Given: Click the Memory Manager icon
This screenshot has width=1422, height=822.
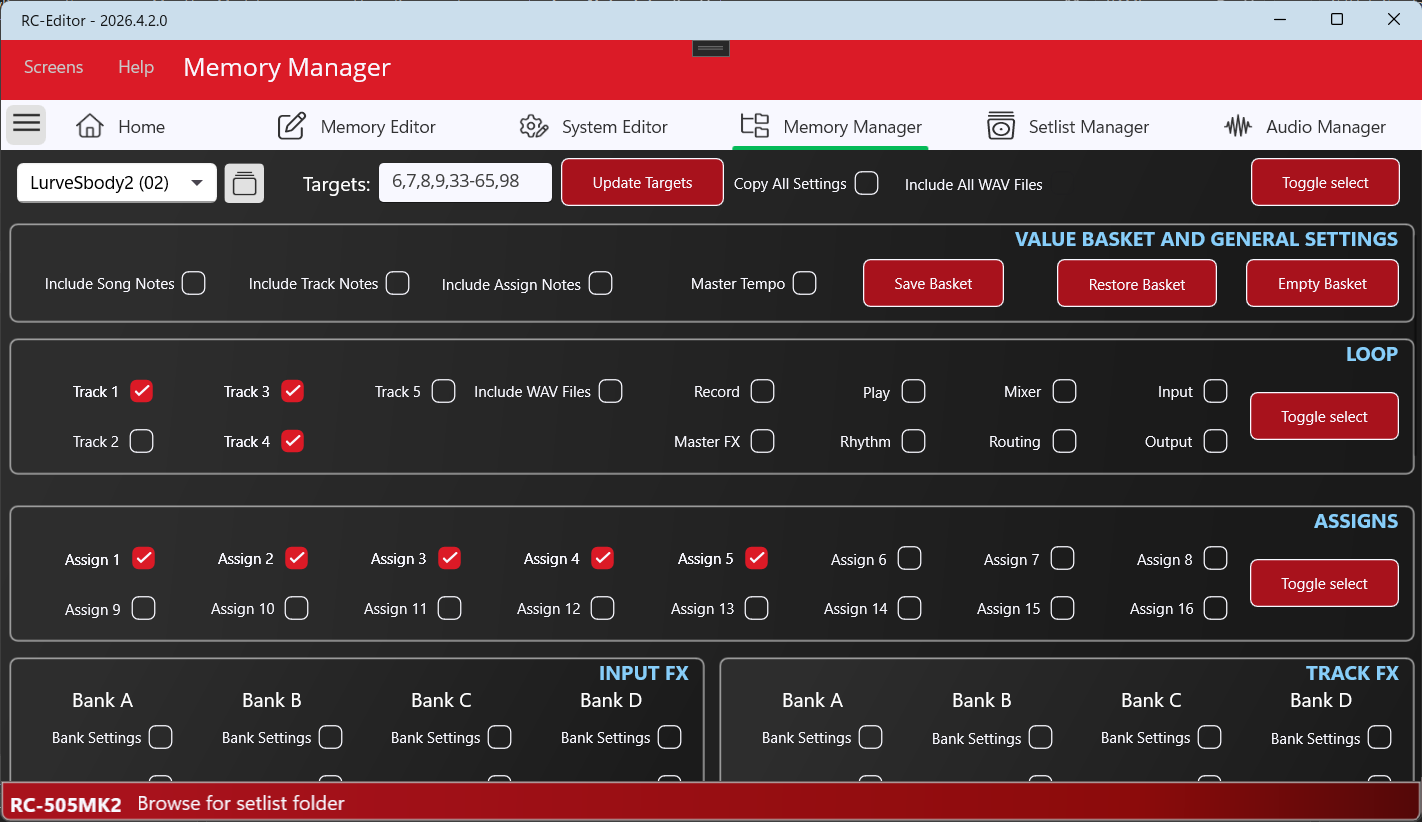Looking at the screenshot, I should click(x=755, y=126).
